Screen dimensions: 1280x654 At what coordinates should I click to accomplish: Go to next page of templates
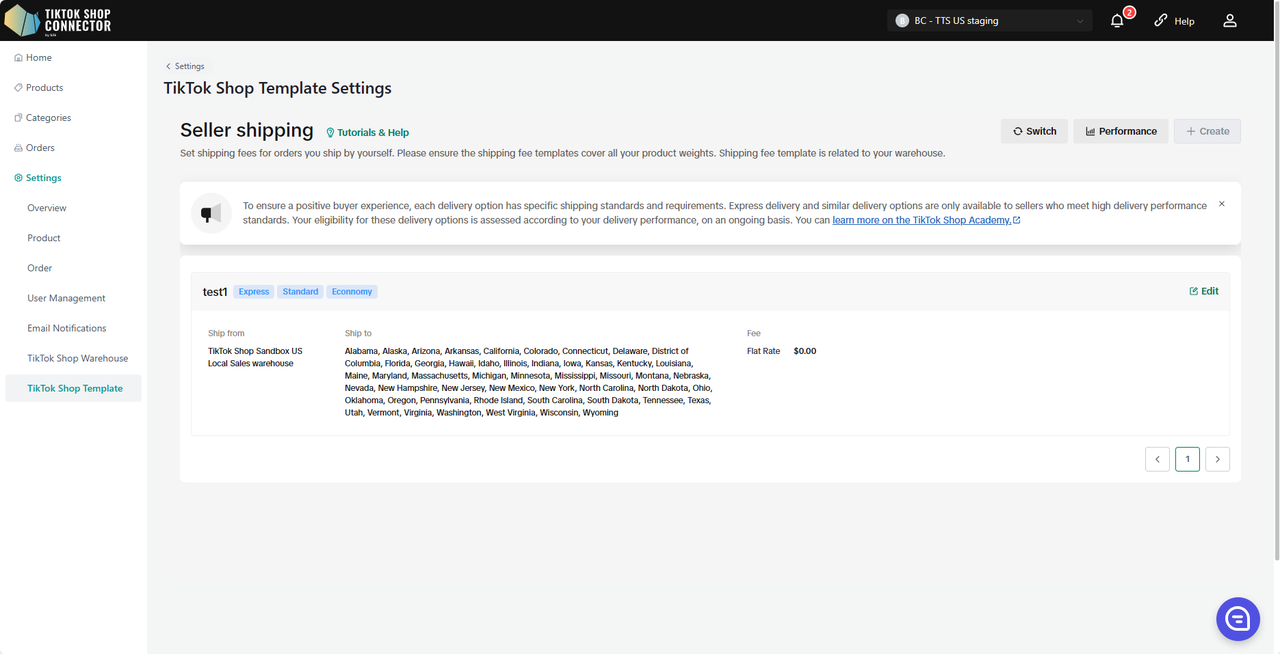(1217, 459)
